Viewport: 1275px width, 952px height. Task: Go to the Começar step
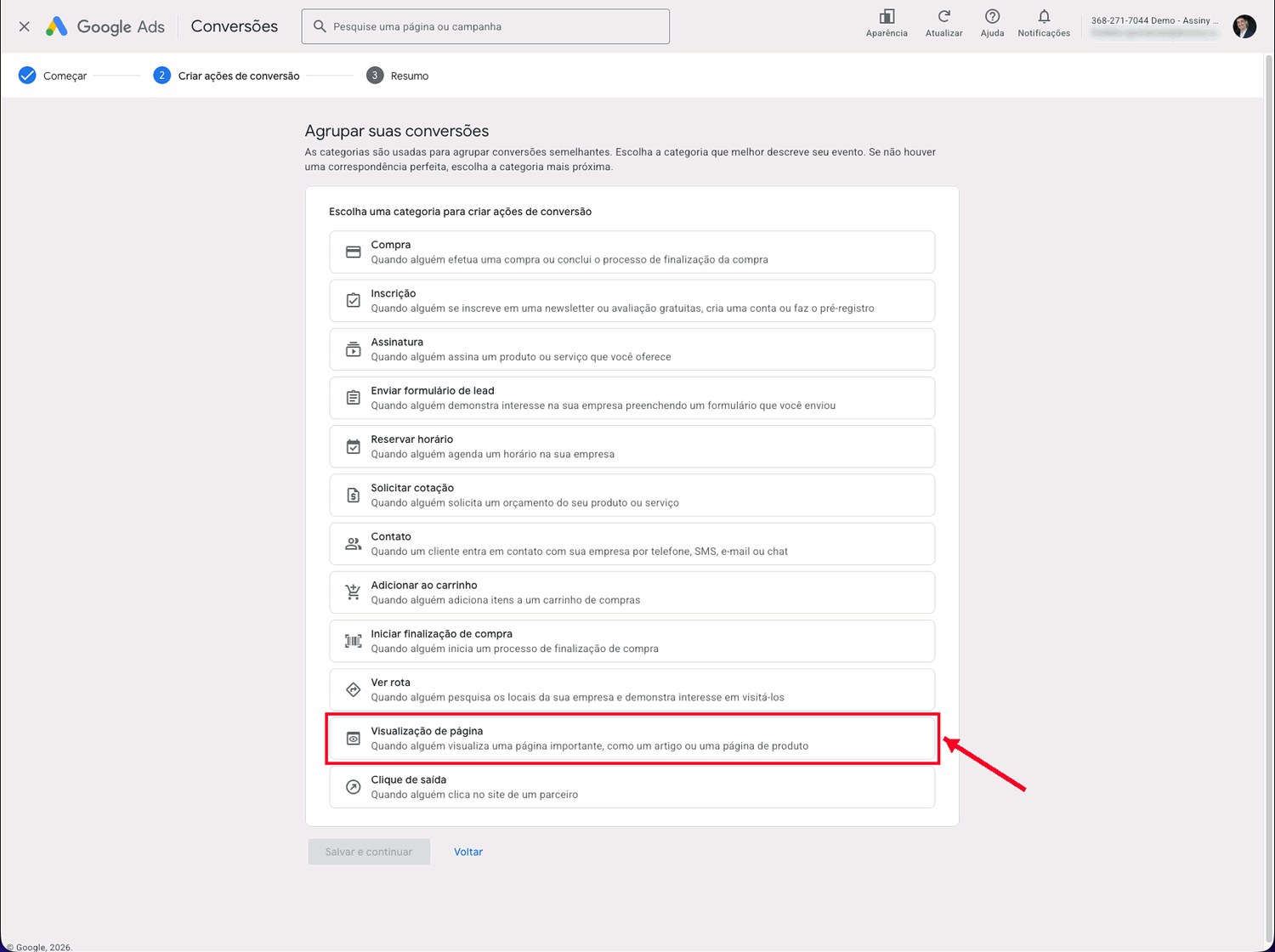[53, 76]
